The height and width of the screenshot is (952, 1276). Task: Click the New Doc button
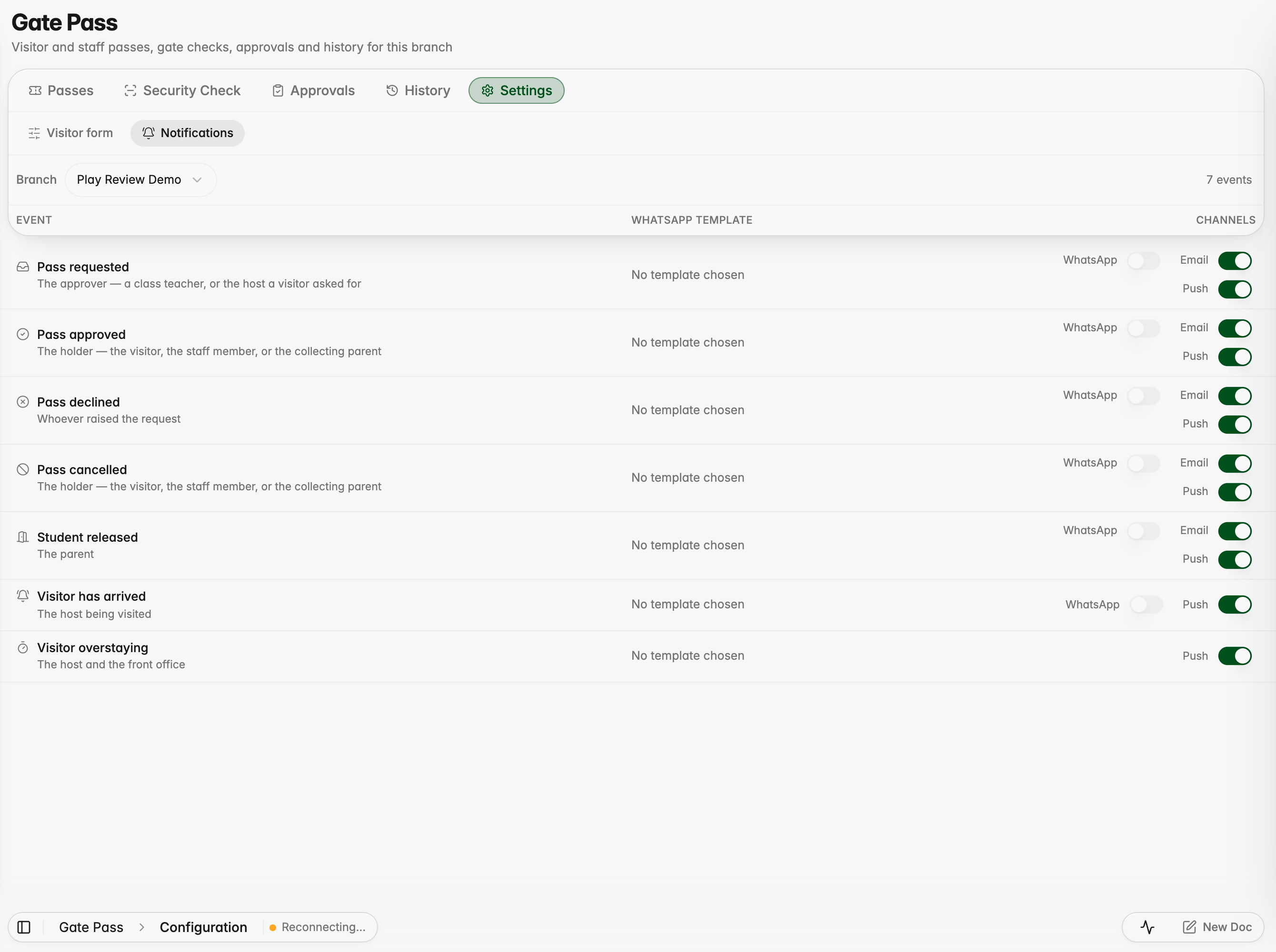pyautogui.click(x=1216, y=927)
